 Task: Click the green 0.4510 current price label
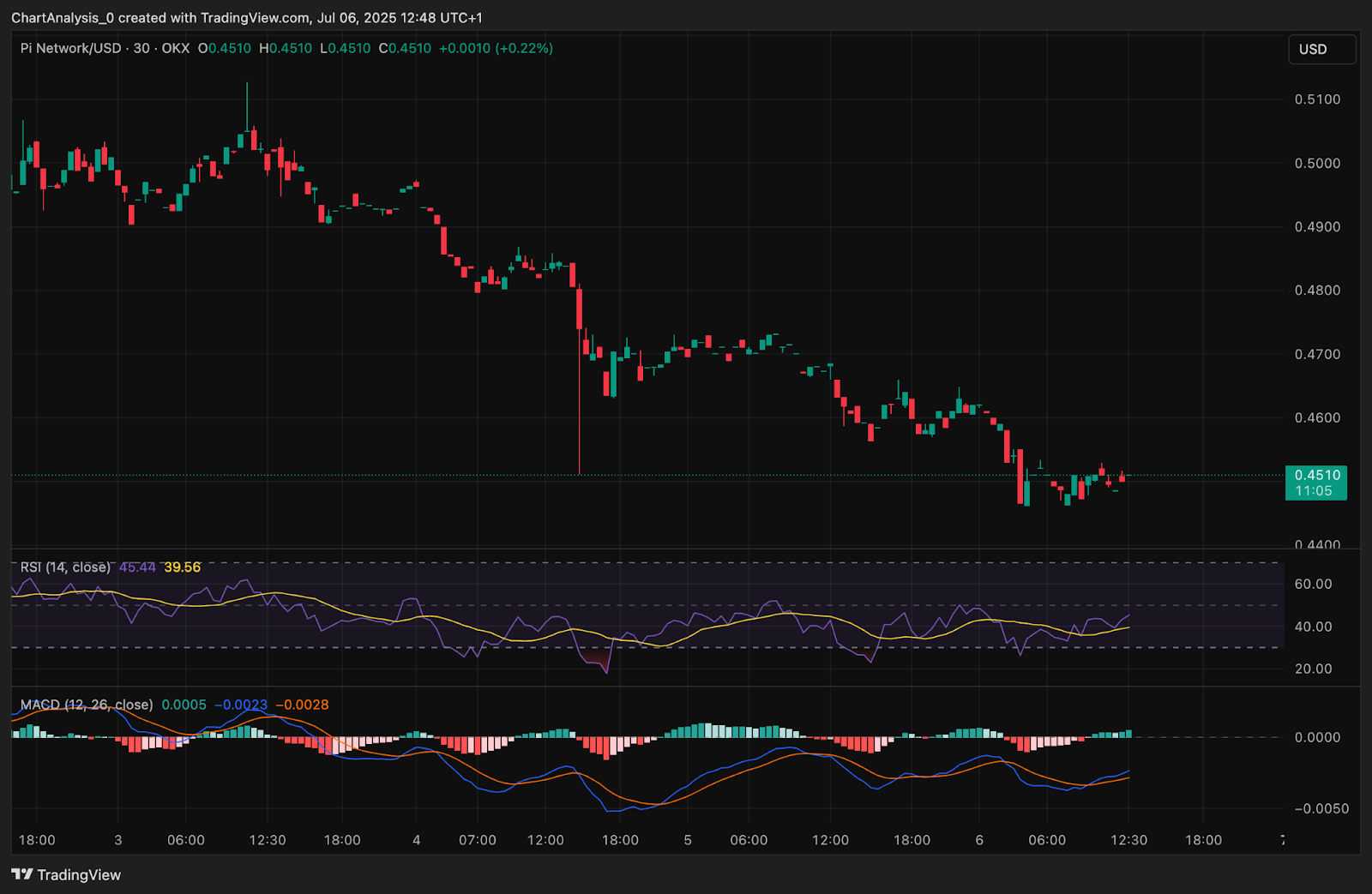[x=1316, y=483]
